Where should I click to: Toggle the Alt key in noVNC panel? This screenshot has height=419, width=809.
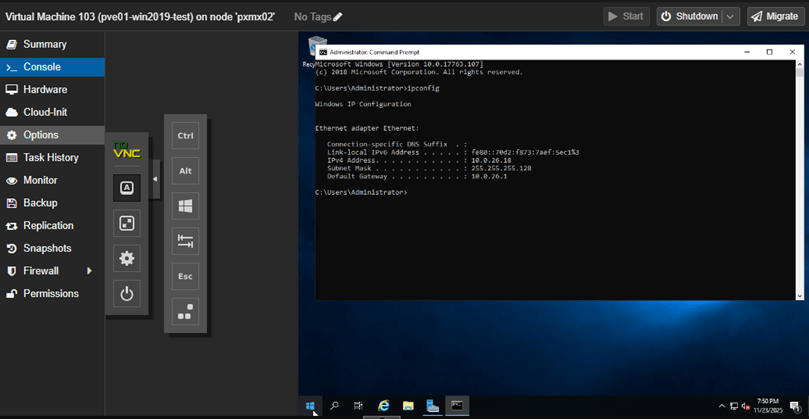click(185, 171)
